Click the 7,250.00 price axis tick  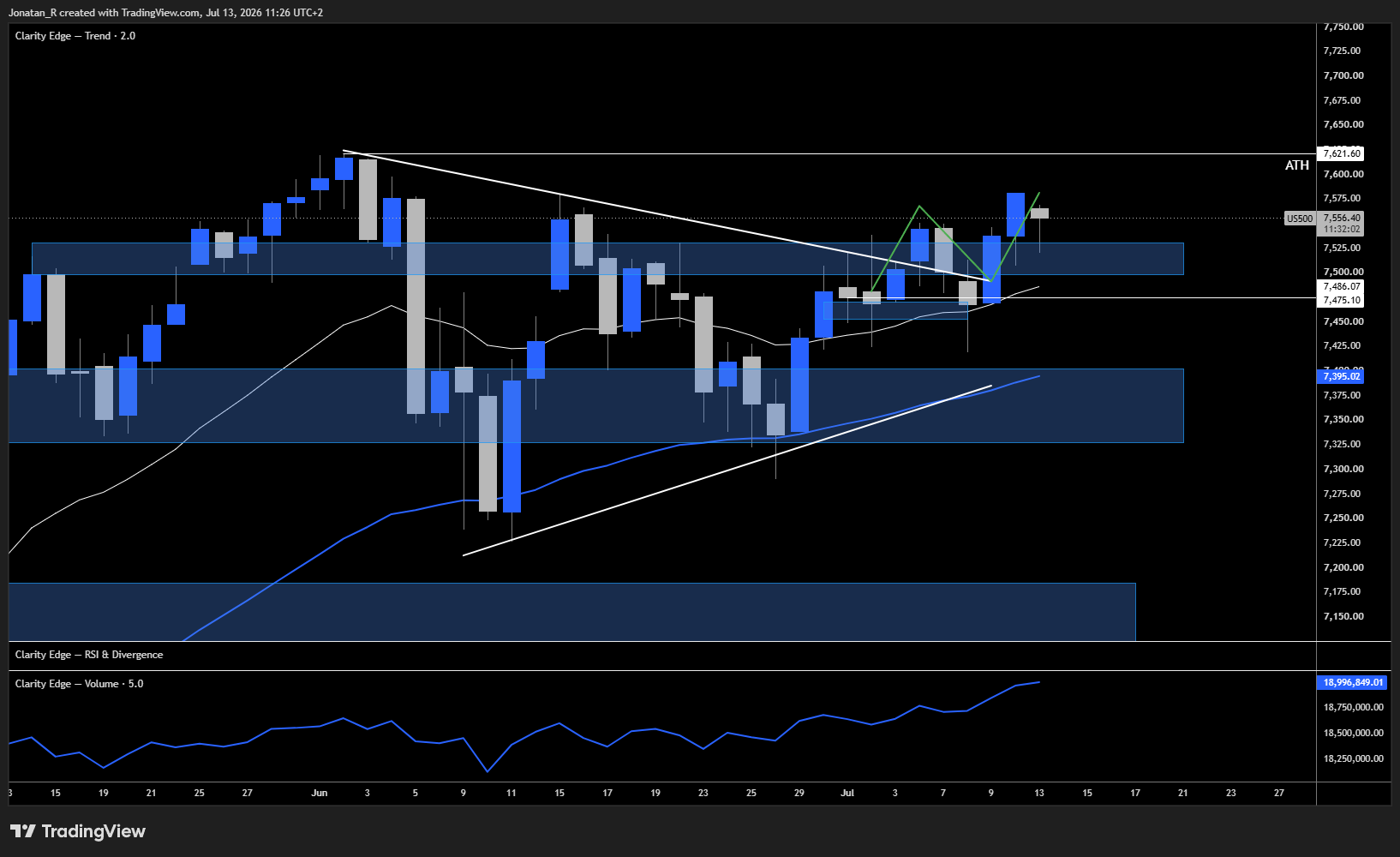[x=1343, y=518]
